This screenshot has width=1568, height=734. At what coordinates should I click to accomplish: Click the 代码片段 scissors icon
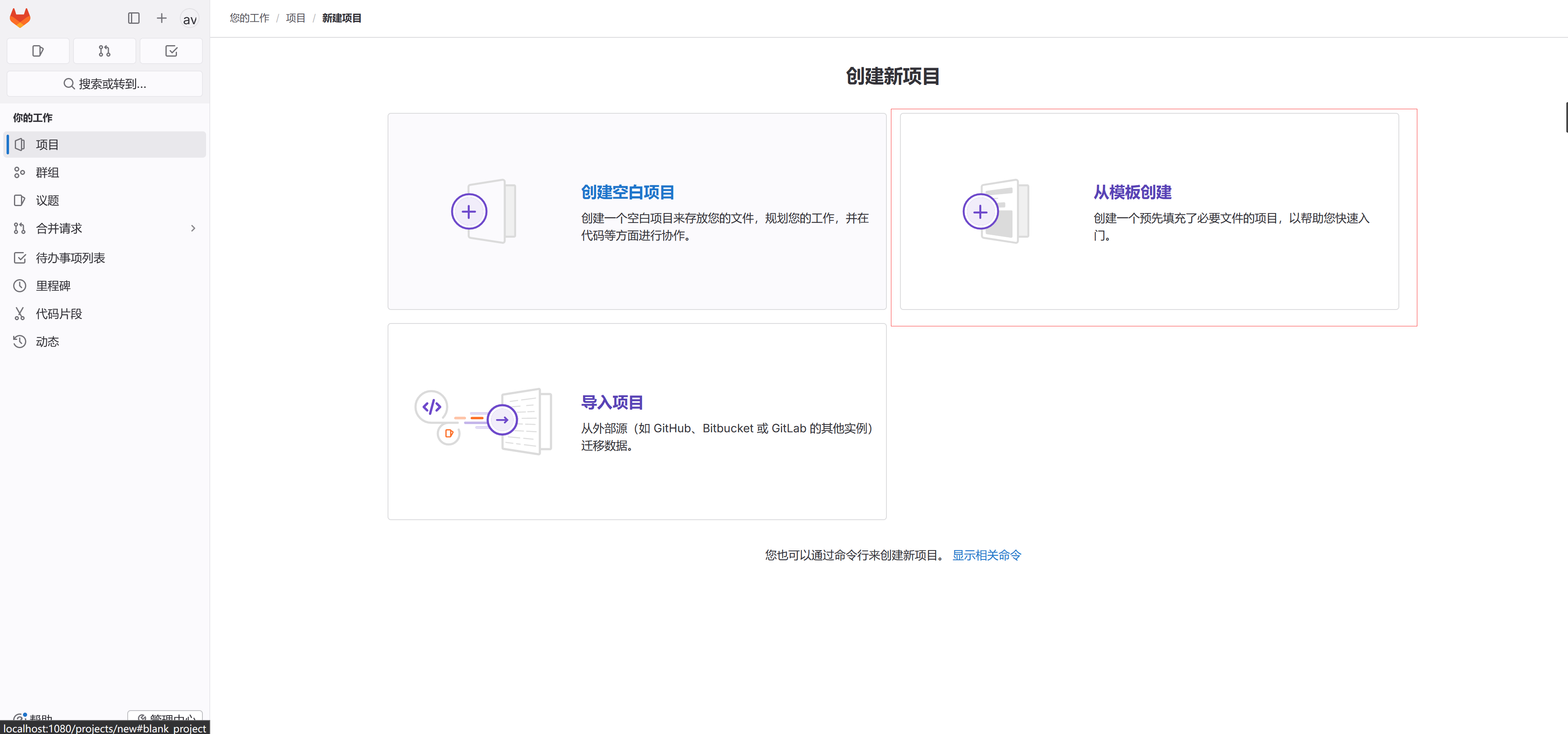point(20,314)
